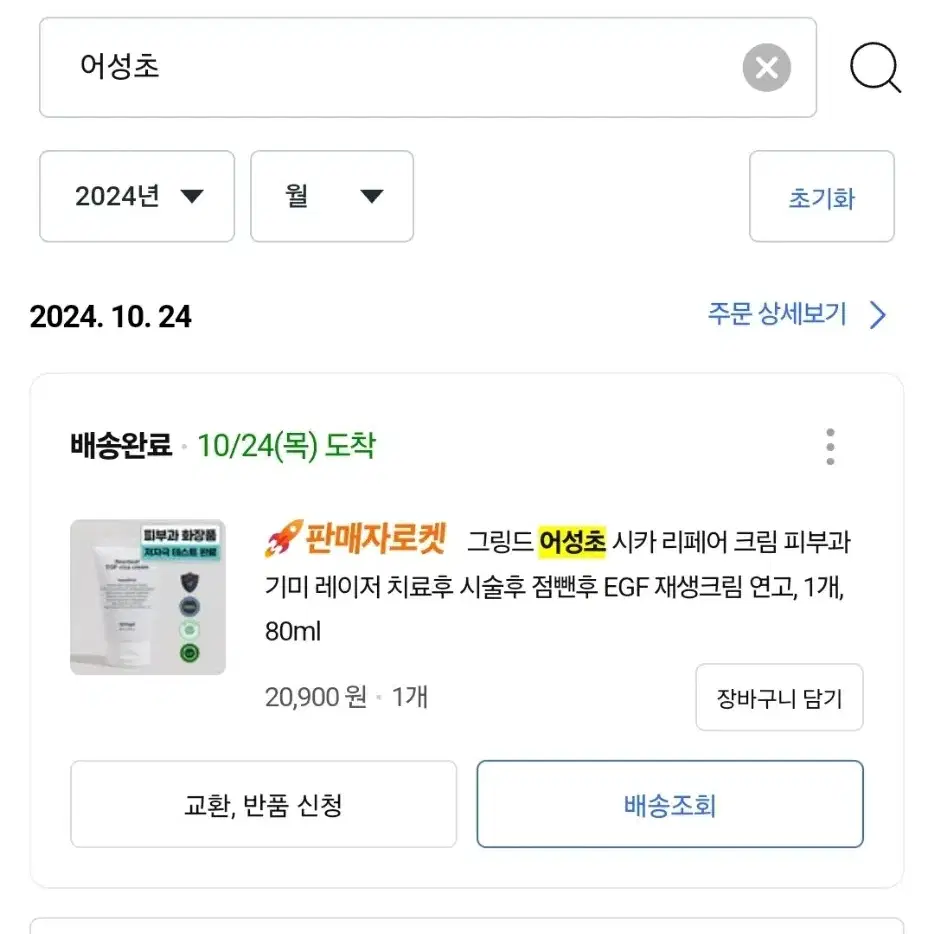
Task: Click the chevron arrow beside 주문 상세보기
Action: pyautogui.click(x=878, y=315)
